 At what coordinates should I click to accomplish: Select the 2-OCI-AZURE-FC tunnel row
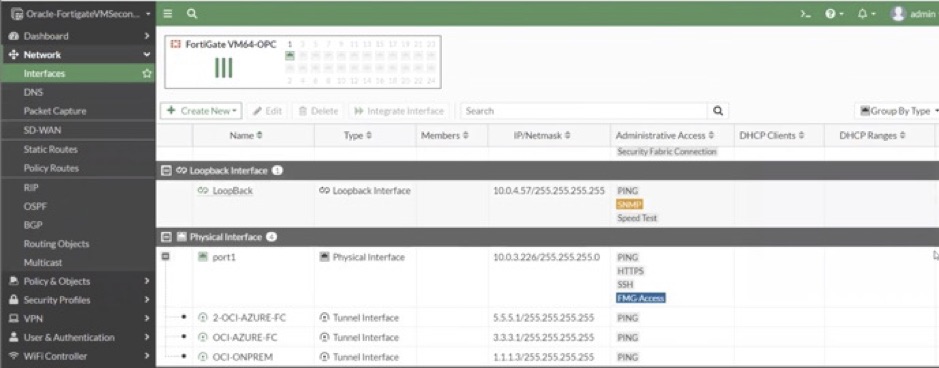pyautogui.click(x=547, y=318)
